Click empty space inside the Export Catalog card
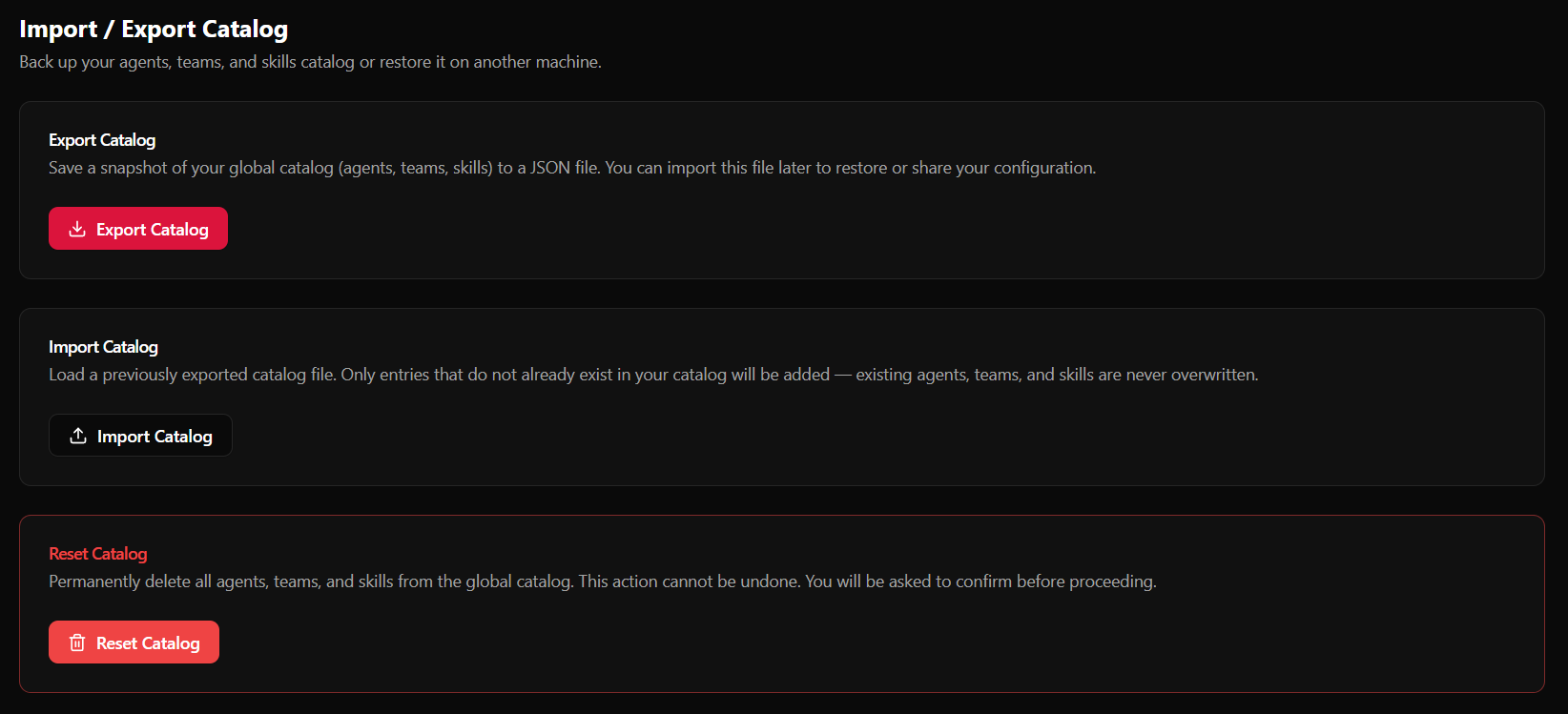This screenshot has height=714, width=1568. pos(858,234)
